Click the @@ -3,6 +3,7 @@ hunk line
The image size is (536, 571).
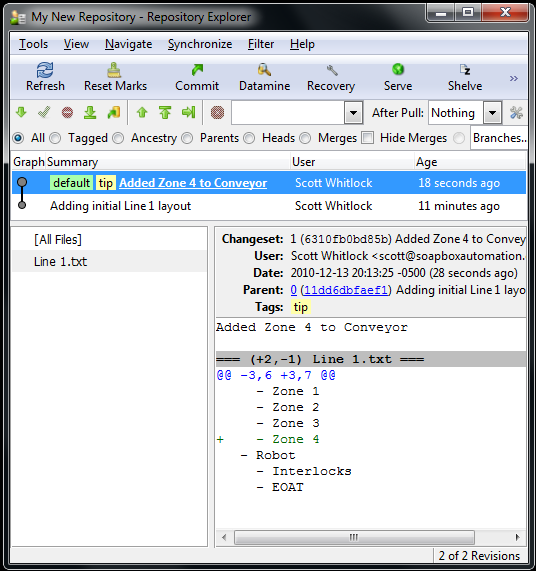click(x=276, y=375)
